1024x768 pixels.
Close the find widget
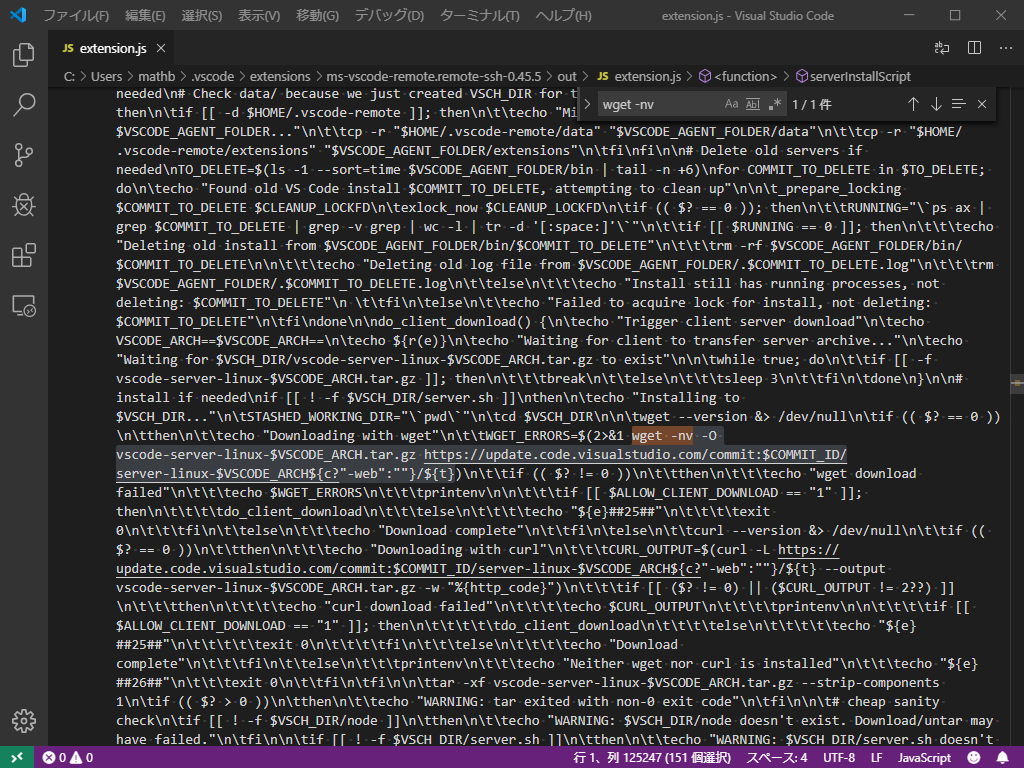tap(982, 104)
